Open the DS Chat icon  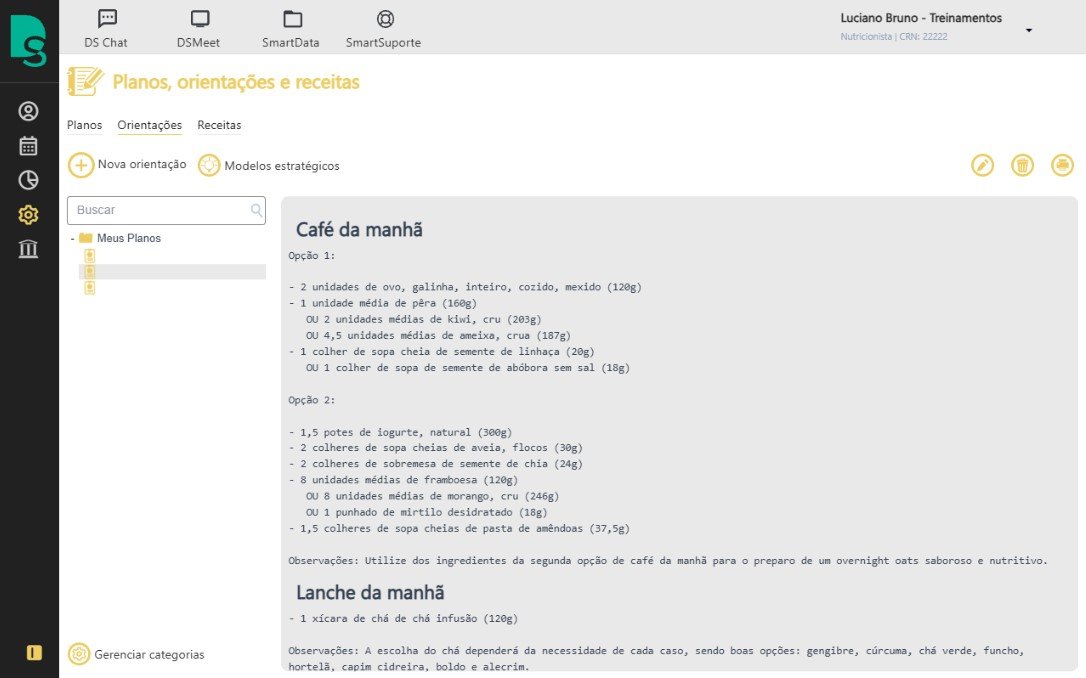tap(107, 19)
